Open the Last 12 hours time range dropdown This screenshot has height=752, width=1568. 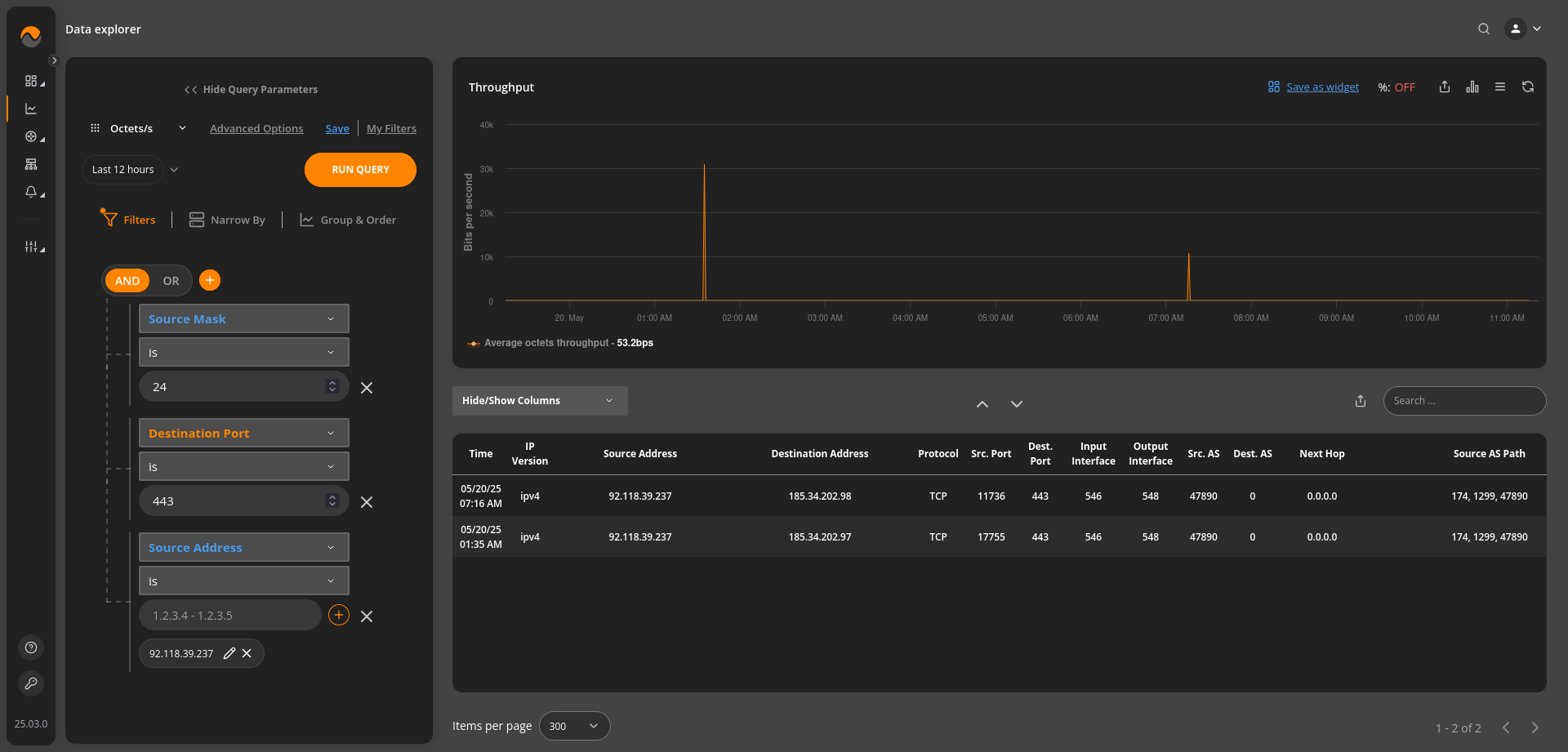[131, 170]
